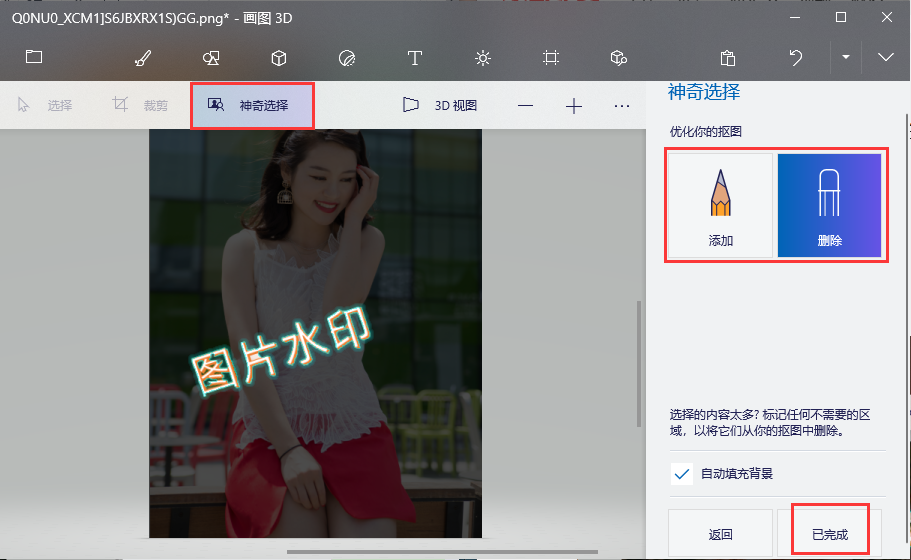
Task: Undo the last action
Action: (x=796, y=58)
